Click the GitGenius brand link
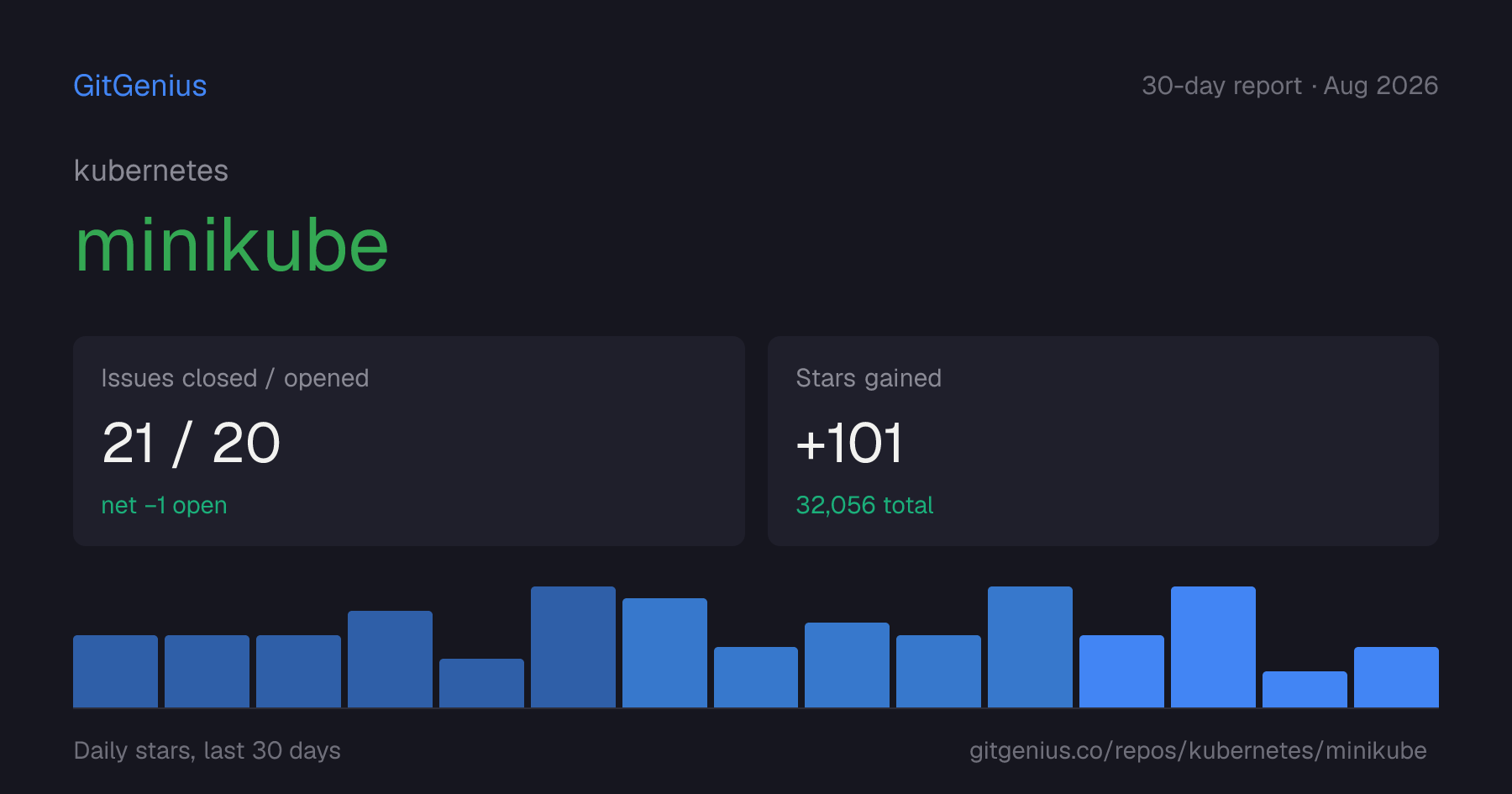 pyautogui.click(x=140, y=86)
